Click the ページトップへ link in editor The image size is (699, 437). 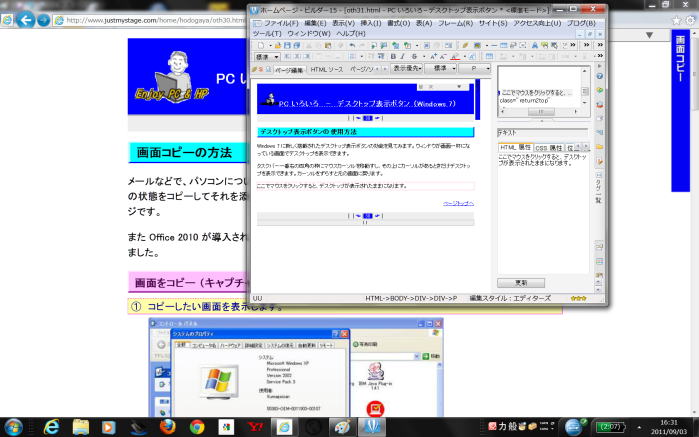[458, 203]
